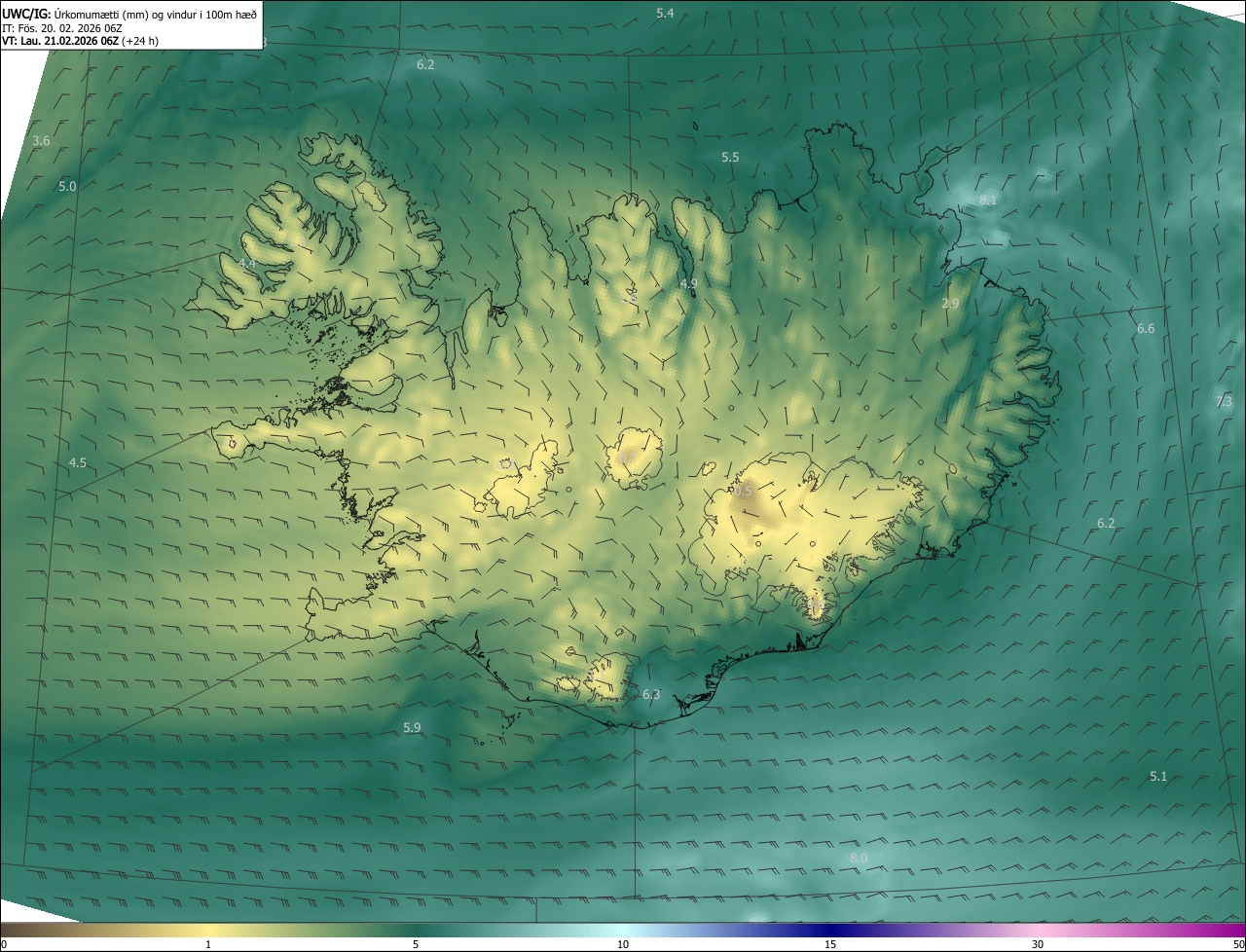The image size is (1246, 952).
Task: Select the "IT: Fös. 20. 02. 2026 06Z" line
Action: (61, 27)
